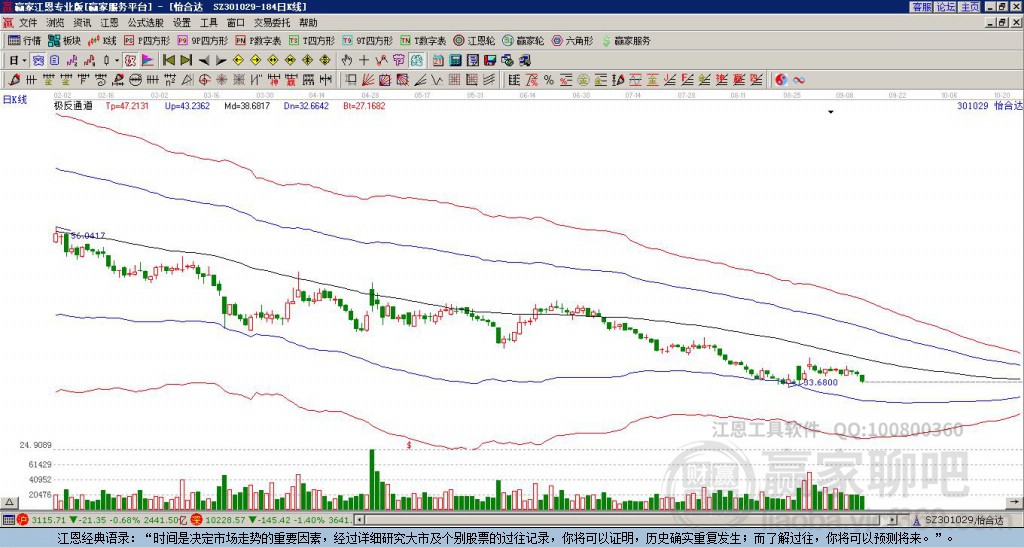Image resolution: width=1024 pixels, height=548 pixels.
Task: Toggle the highlighted teal tree-shaped icon
Action: (x=416, y=61)
